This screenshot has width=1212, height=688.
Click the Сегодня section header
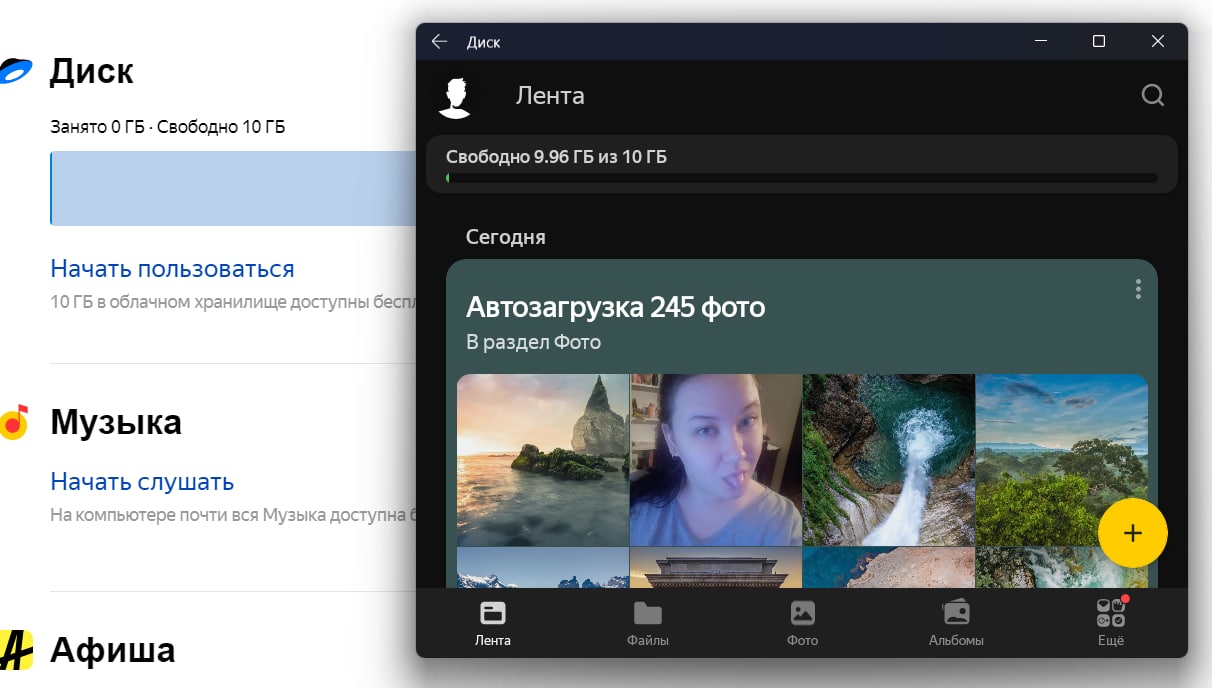[x=506, y=237]
